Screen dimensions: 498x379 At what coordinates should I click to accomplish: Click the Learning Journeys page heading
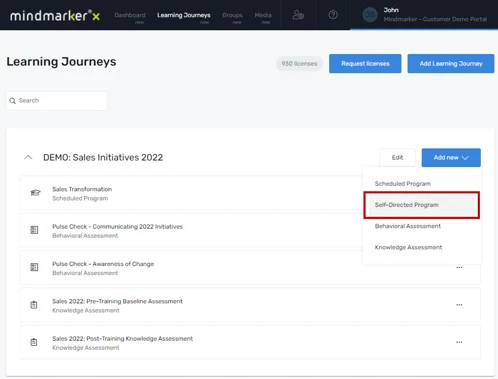61,62
